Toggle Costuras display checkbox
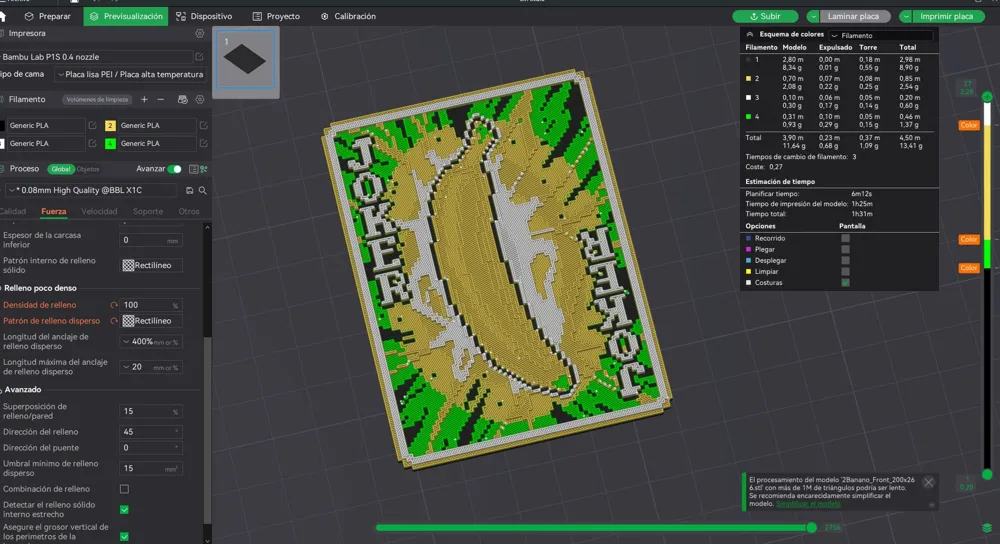The image size is (1000, 544). click(845, 283)
